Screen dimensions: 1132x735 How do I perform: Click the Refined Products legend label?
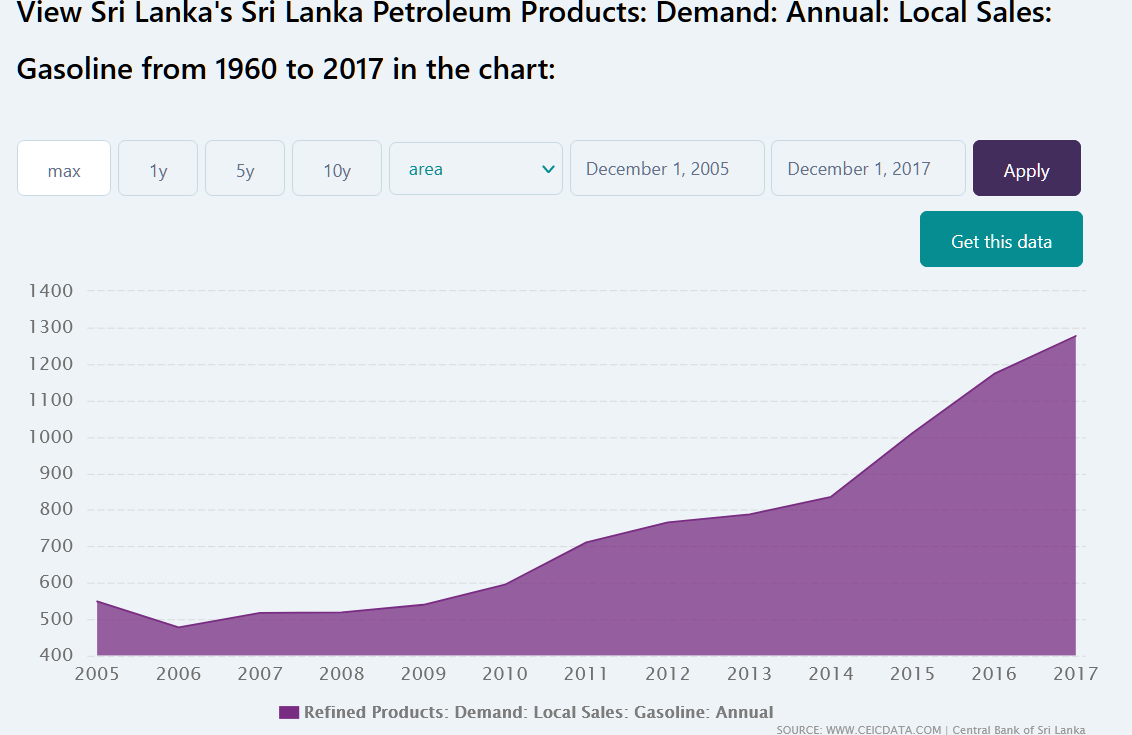click(x=539, y=712)
